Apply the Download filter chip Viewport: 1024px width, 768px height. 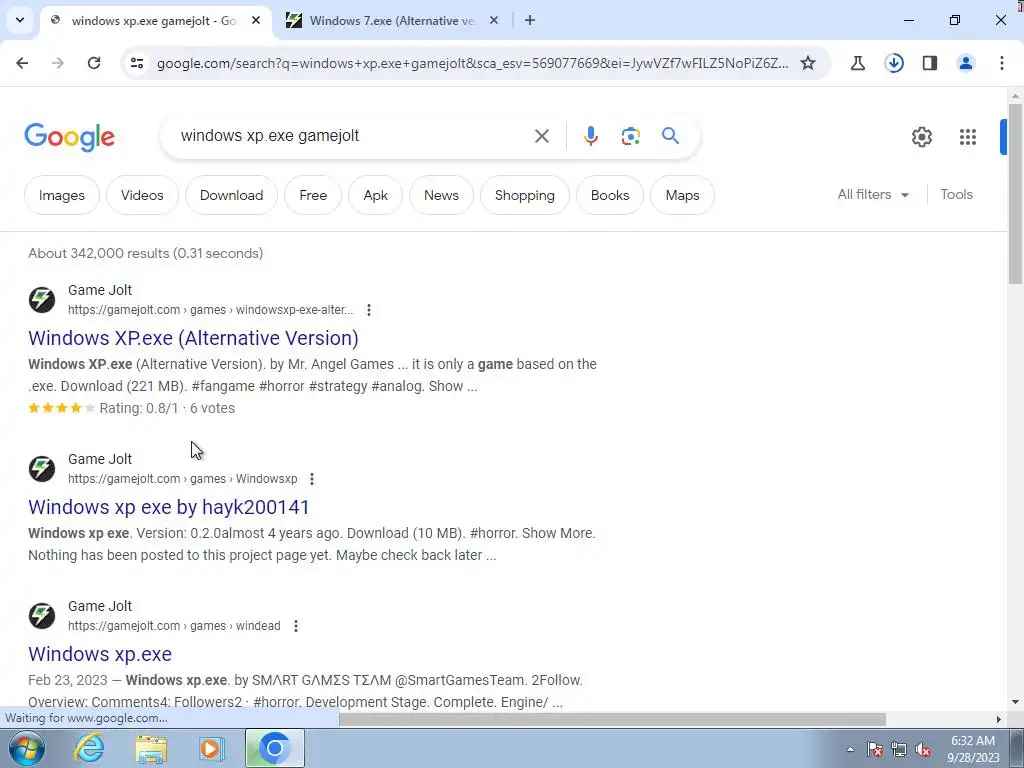tap(231, 195)
